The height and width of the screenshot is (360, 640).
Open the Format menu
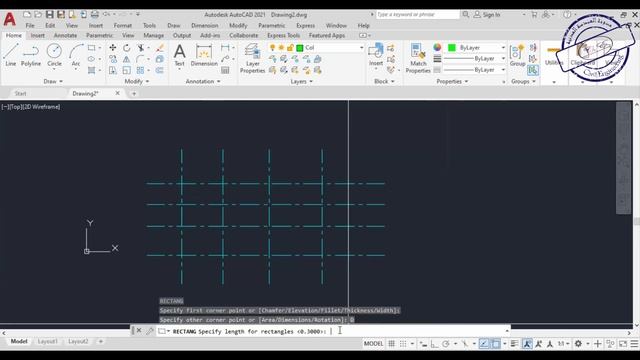(122, 25)
